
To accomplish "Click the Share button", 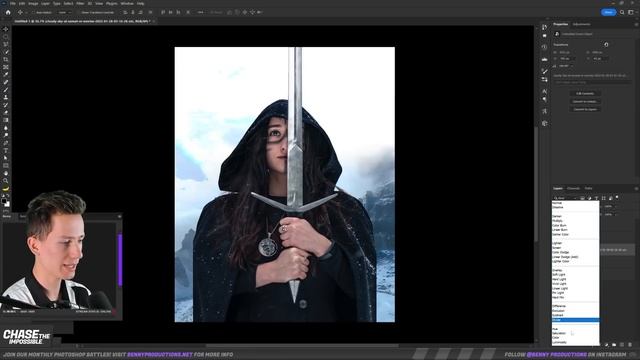I will (x=609, y=12).
